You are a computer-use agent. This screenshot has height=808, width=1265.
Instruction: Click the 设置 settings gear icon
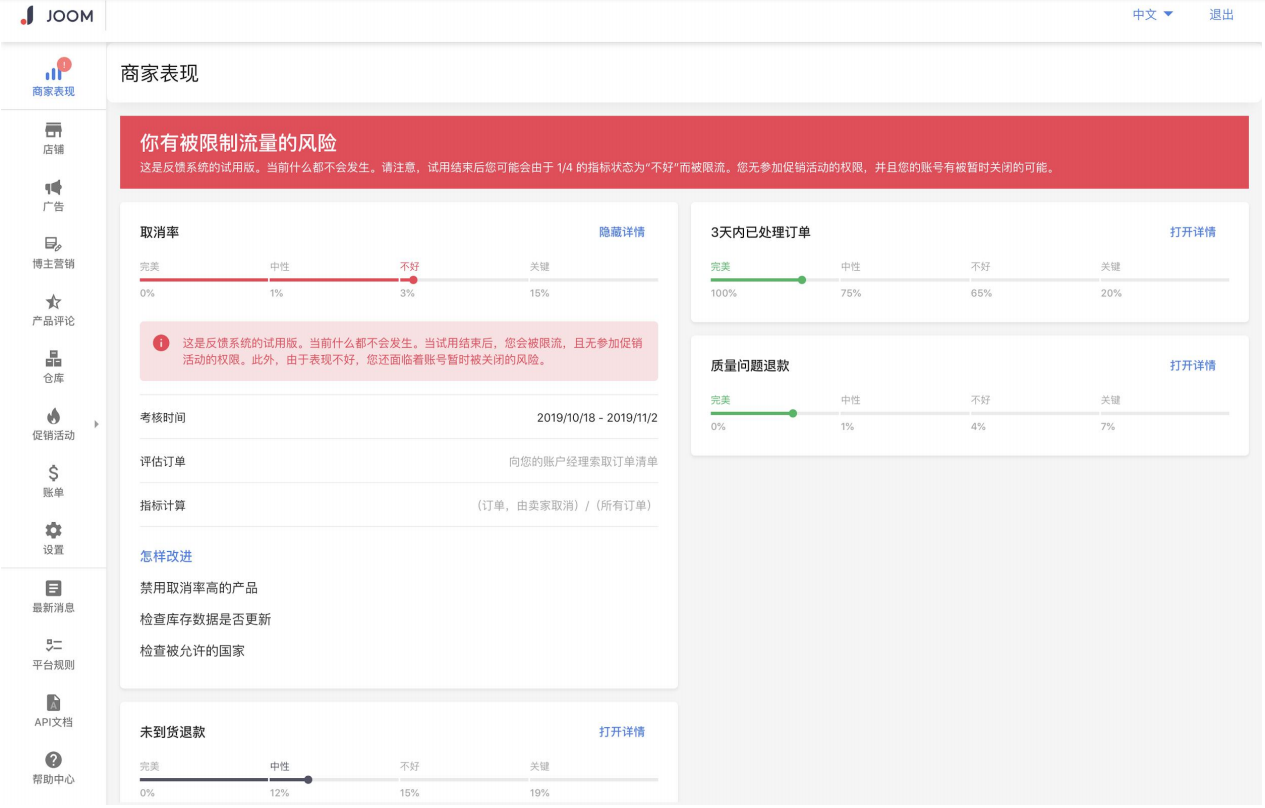52,533
